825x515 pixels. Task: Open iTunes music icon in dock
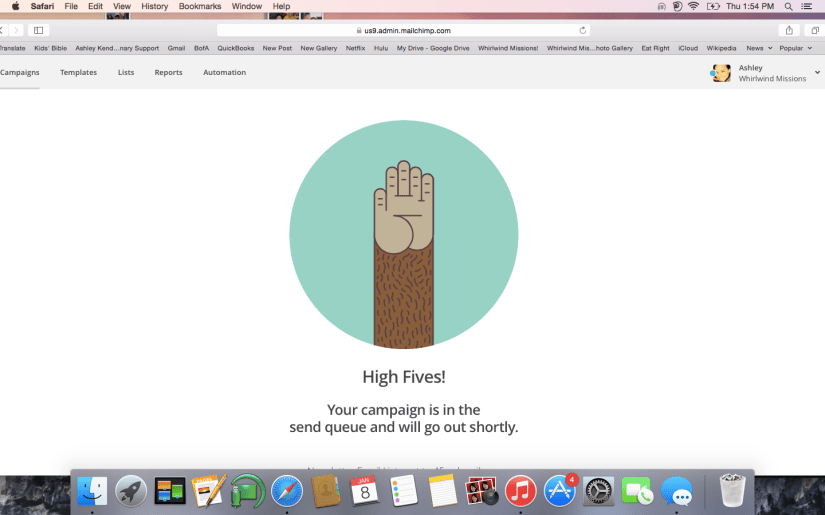point(520,491)
